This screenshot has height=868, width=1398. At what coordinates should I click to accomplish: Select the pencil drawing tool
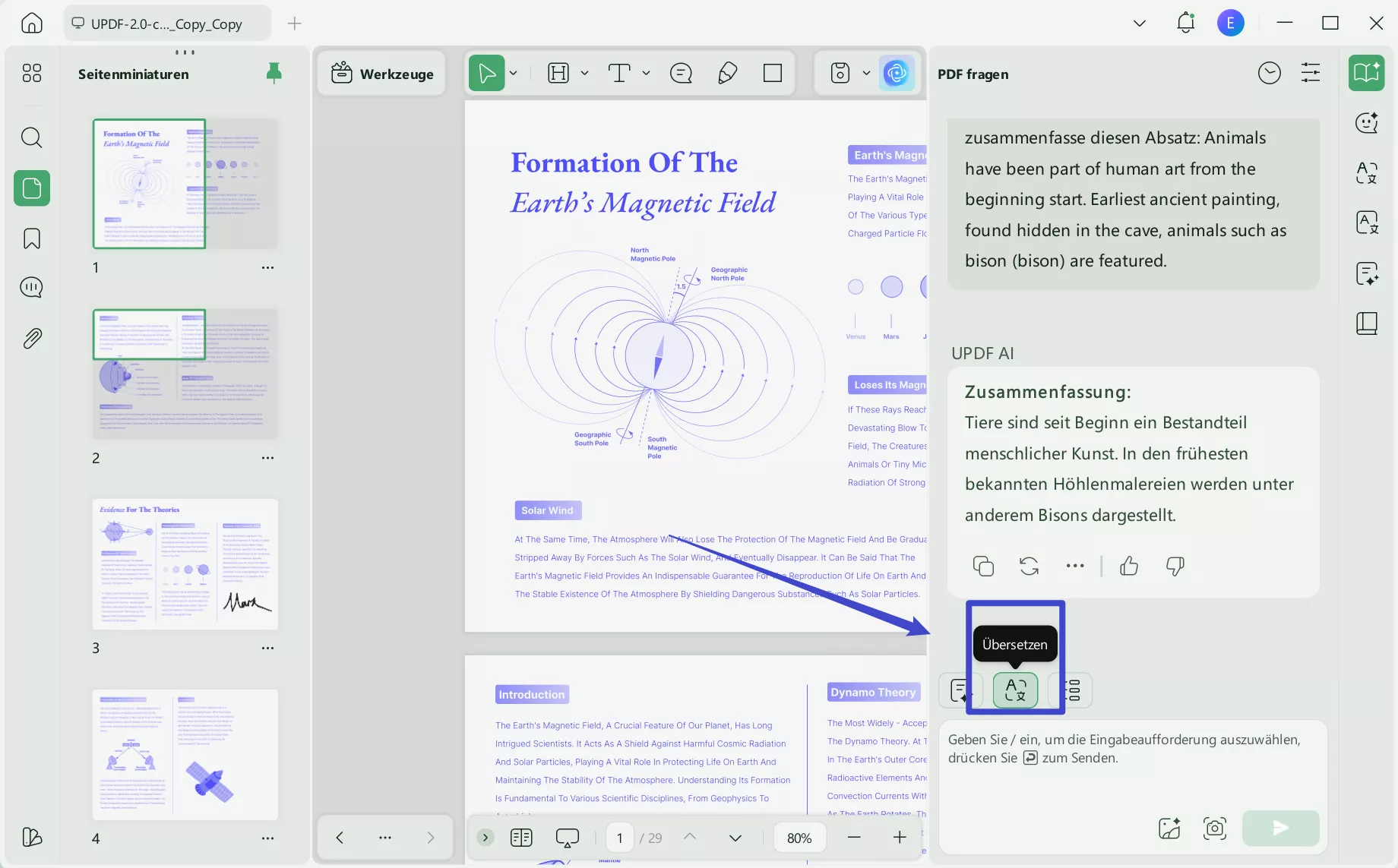727,73
